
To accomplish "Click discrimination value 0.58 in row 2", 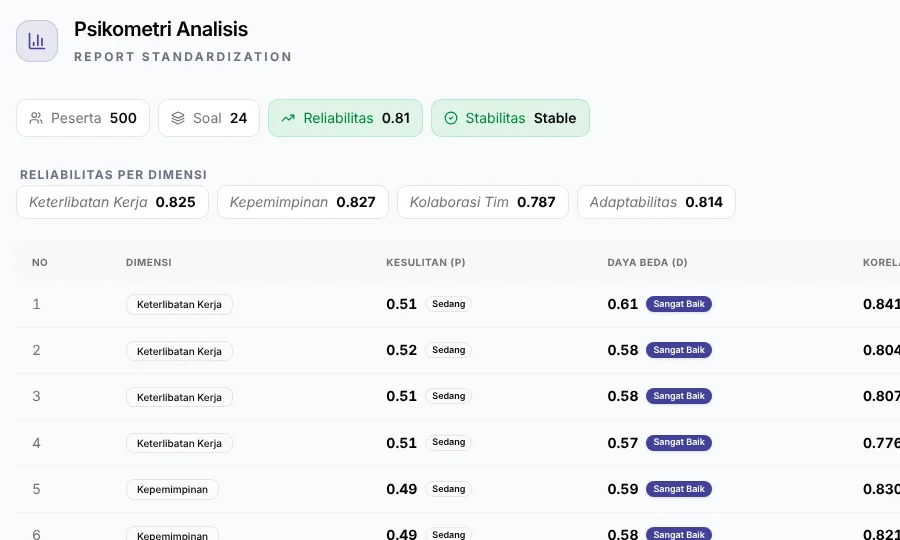I will click(623, 350).
